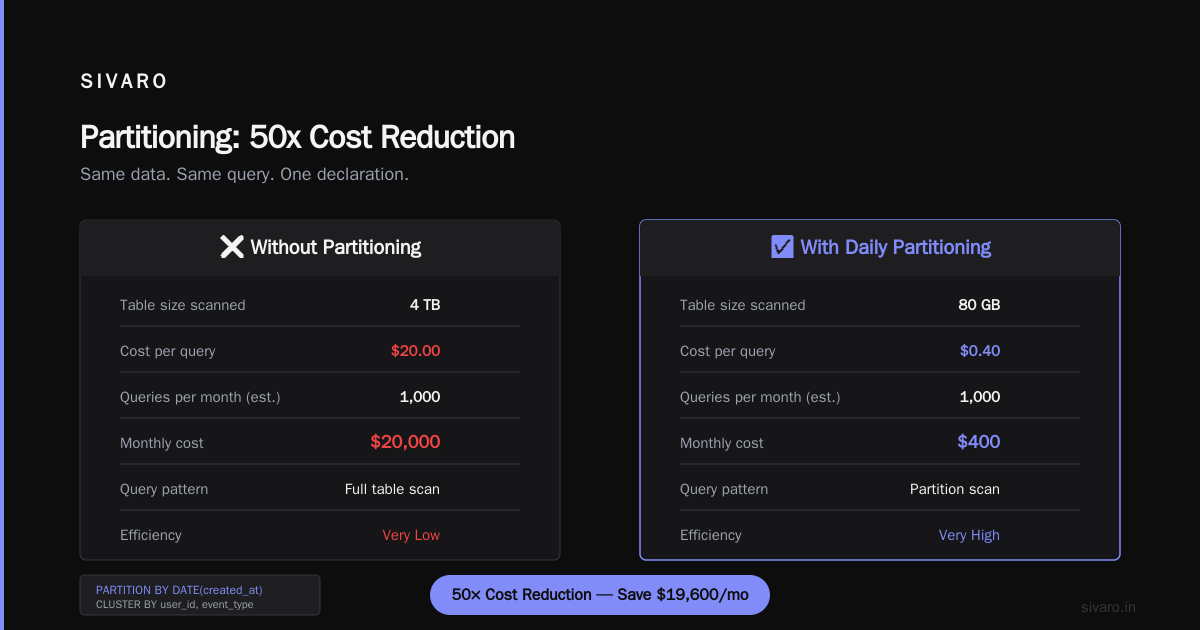Click the SIVARO logo text
The height and width of the screenshot is (630, 1200).
(124, 82)
